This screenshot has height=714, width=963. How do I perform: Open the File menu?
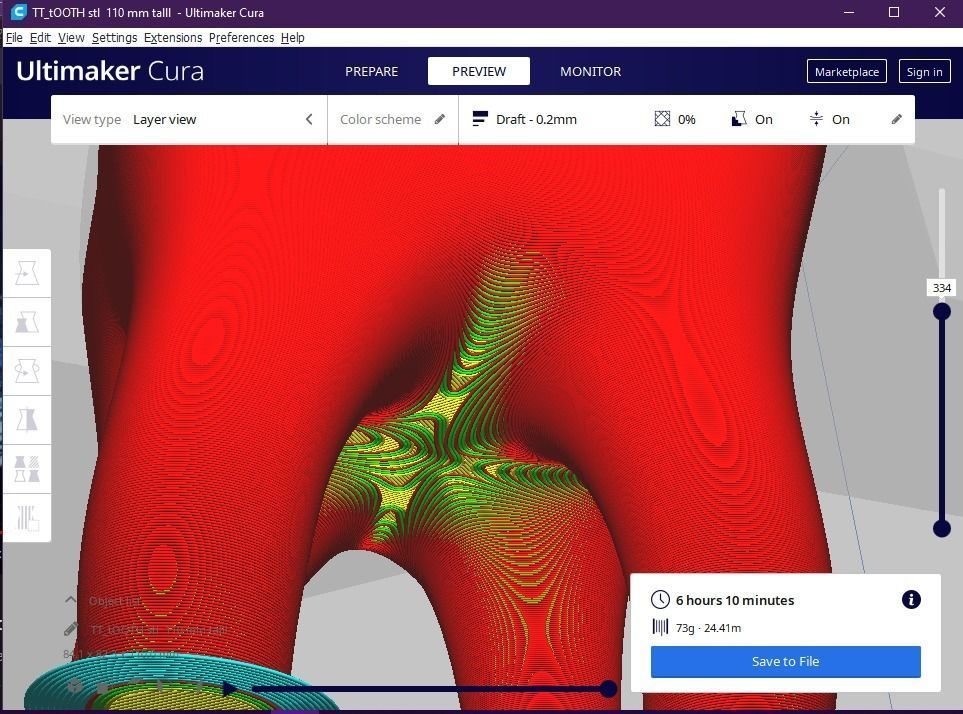click(x=14, y=37)
